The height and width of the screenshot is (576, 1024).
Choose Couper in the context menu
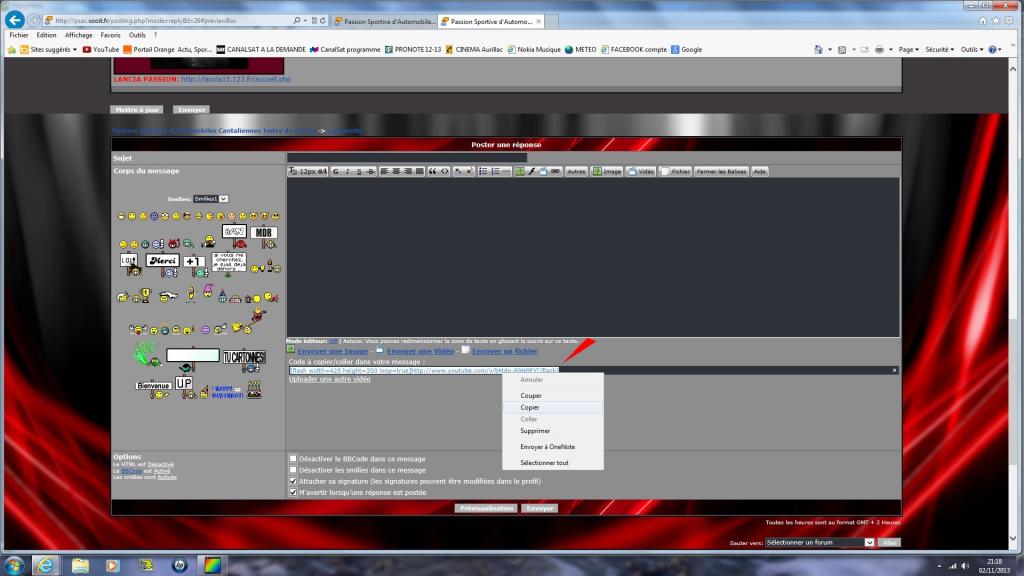(x=552, y=395)
